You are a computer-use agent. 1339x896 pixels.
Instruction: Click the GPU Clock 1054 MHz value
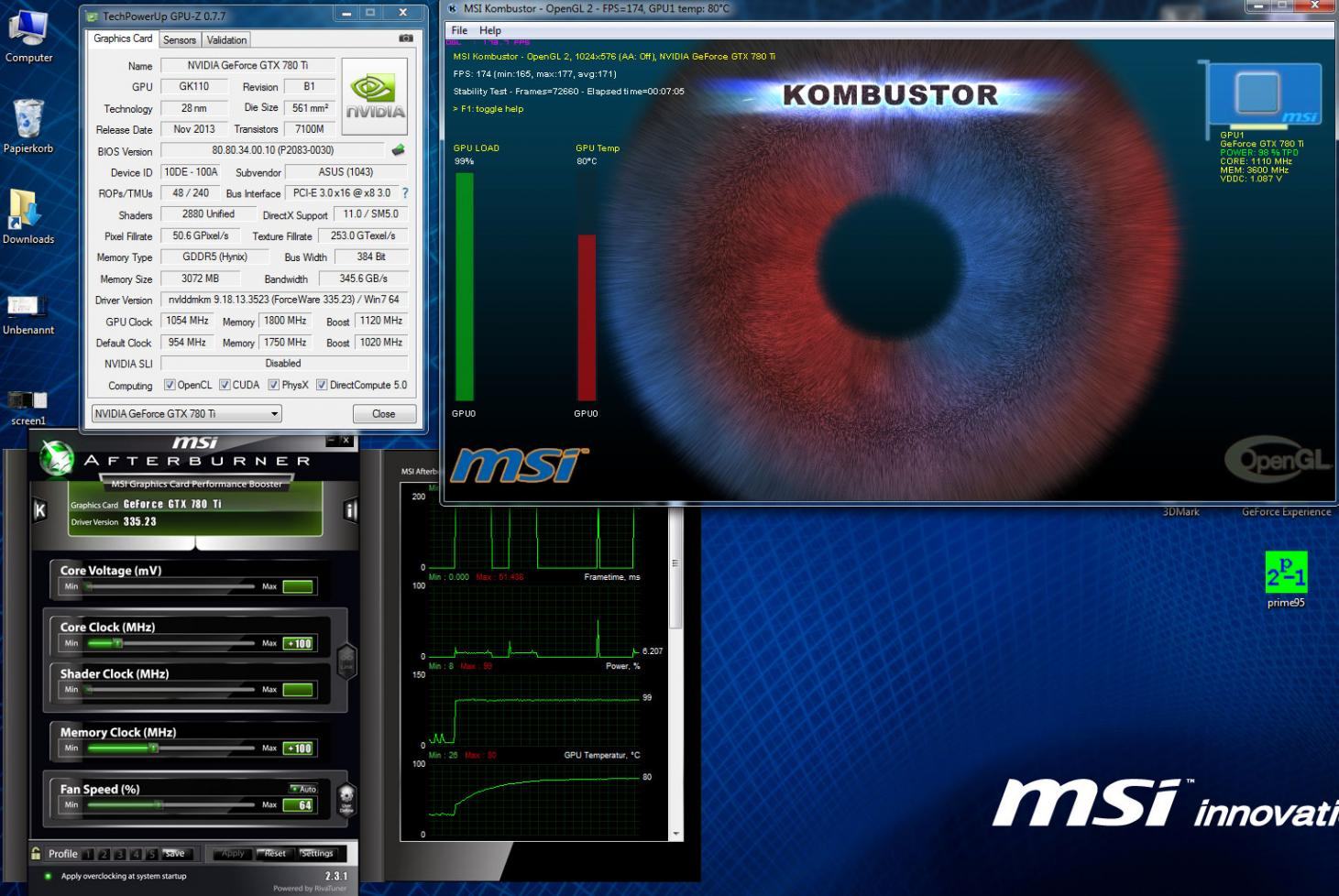187,321
